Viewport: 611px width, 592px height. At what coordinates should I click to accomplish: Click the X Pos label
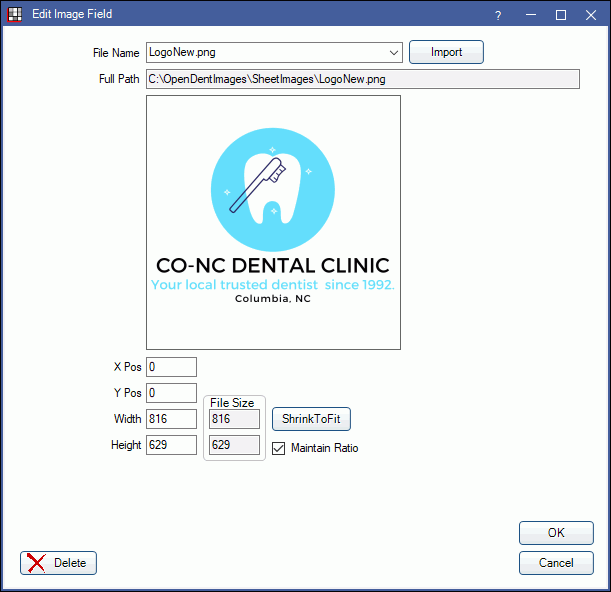tap(127, 367)
